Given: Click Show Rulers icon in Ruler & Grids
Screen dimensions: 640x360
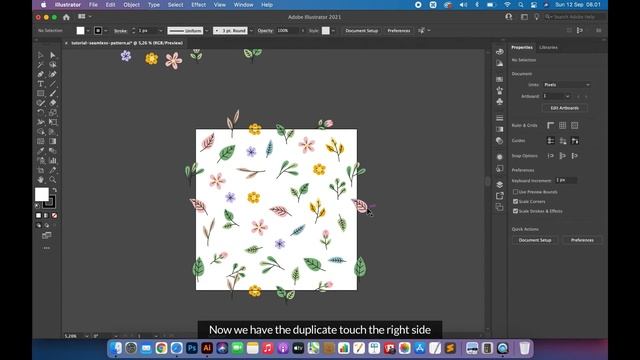Looking at the screenshot, I should 551,125.
